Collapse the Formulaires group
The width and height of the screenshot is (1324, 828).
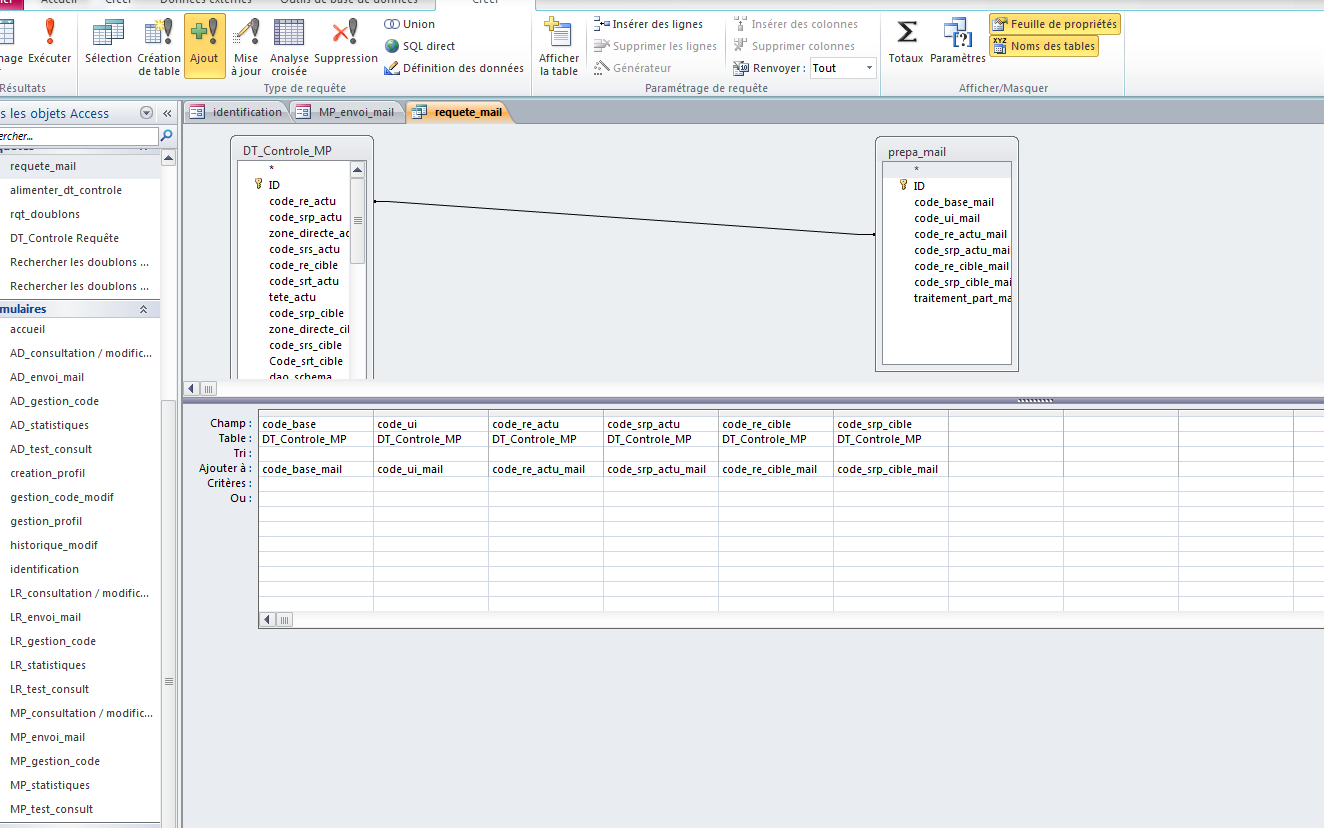click(143, 309)
